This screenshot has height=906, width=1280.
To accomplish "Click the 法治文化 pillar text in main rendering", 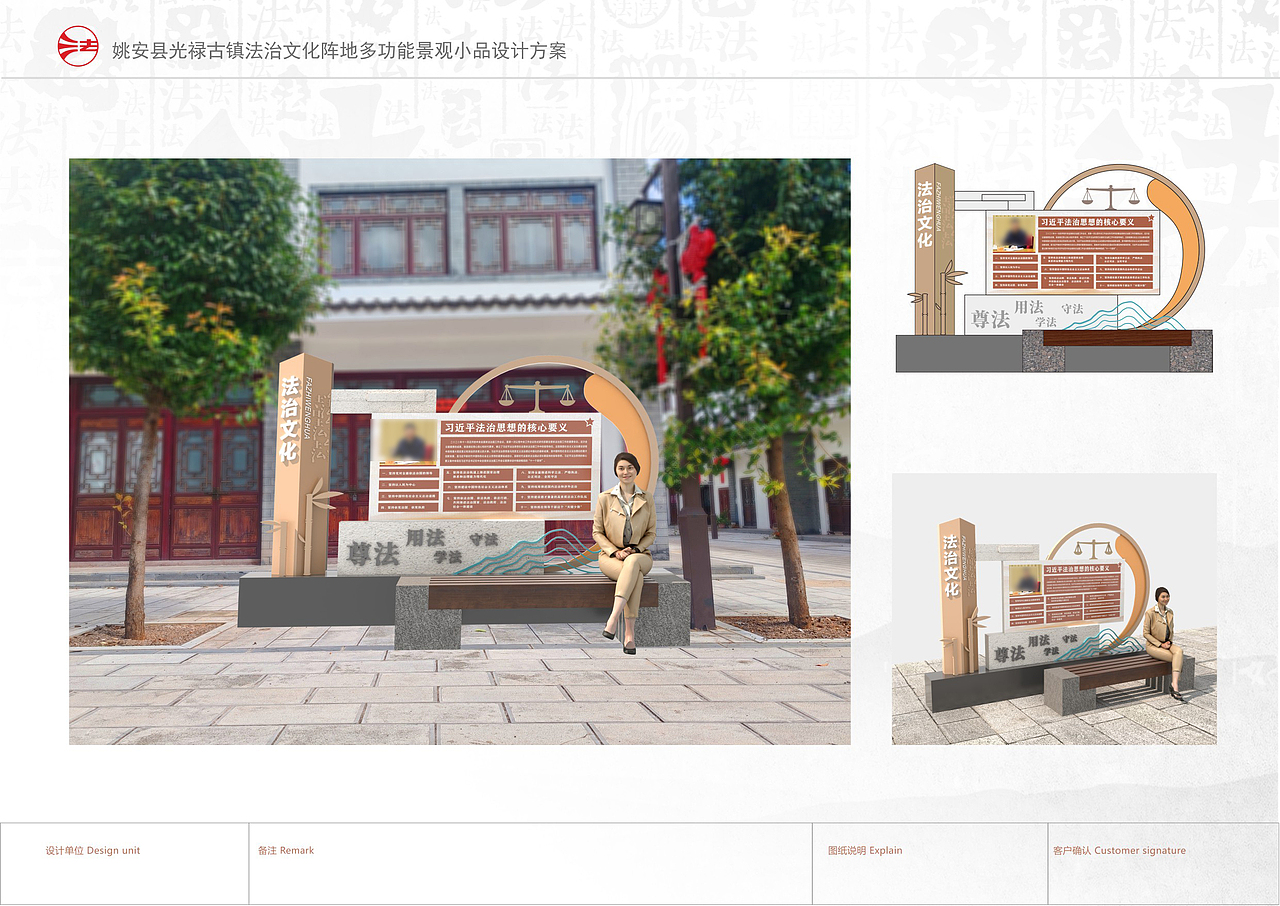I will [x=290, y=419].
